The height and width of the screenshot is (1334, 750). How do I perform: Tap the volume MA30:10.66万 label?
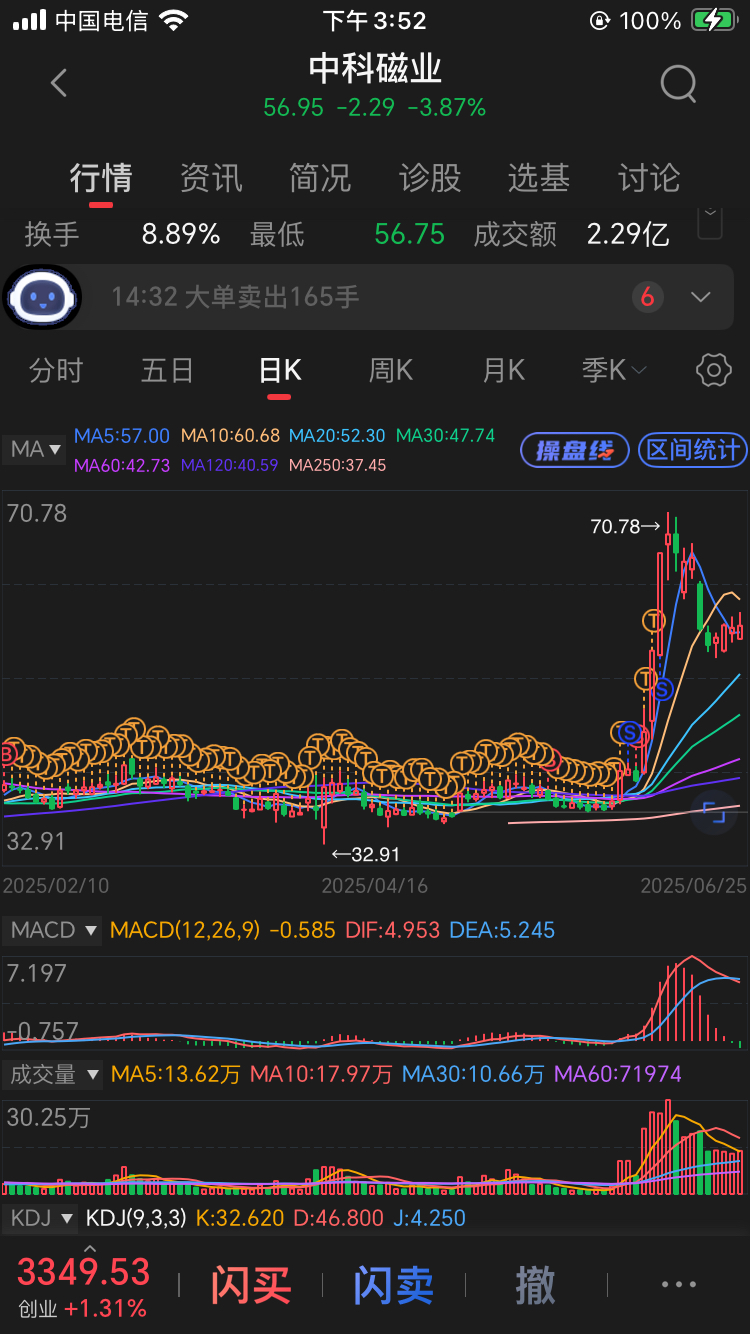(x=473, y=1074)
